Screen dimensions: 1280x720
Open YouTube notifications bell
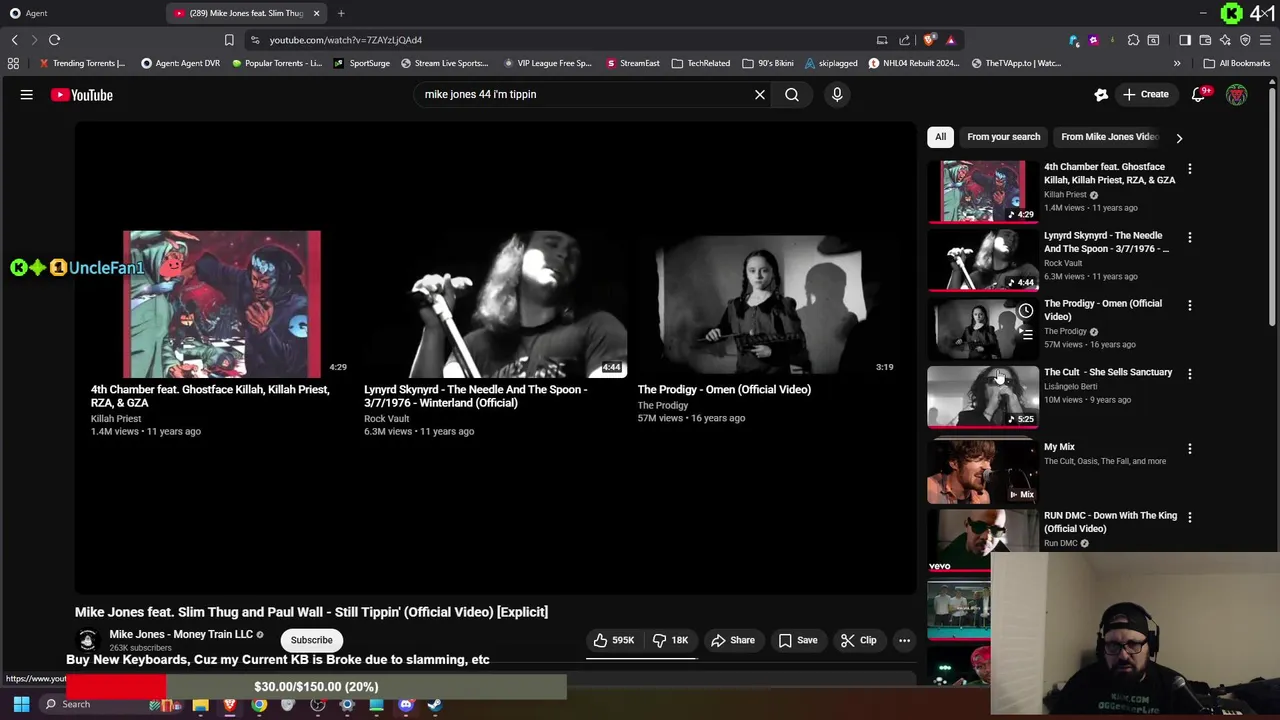click(x=1199, y=95)
